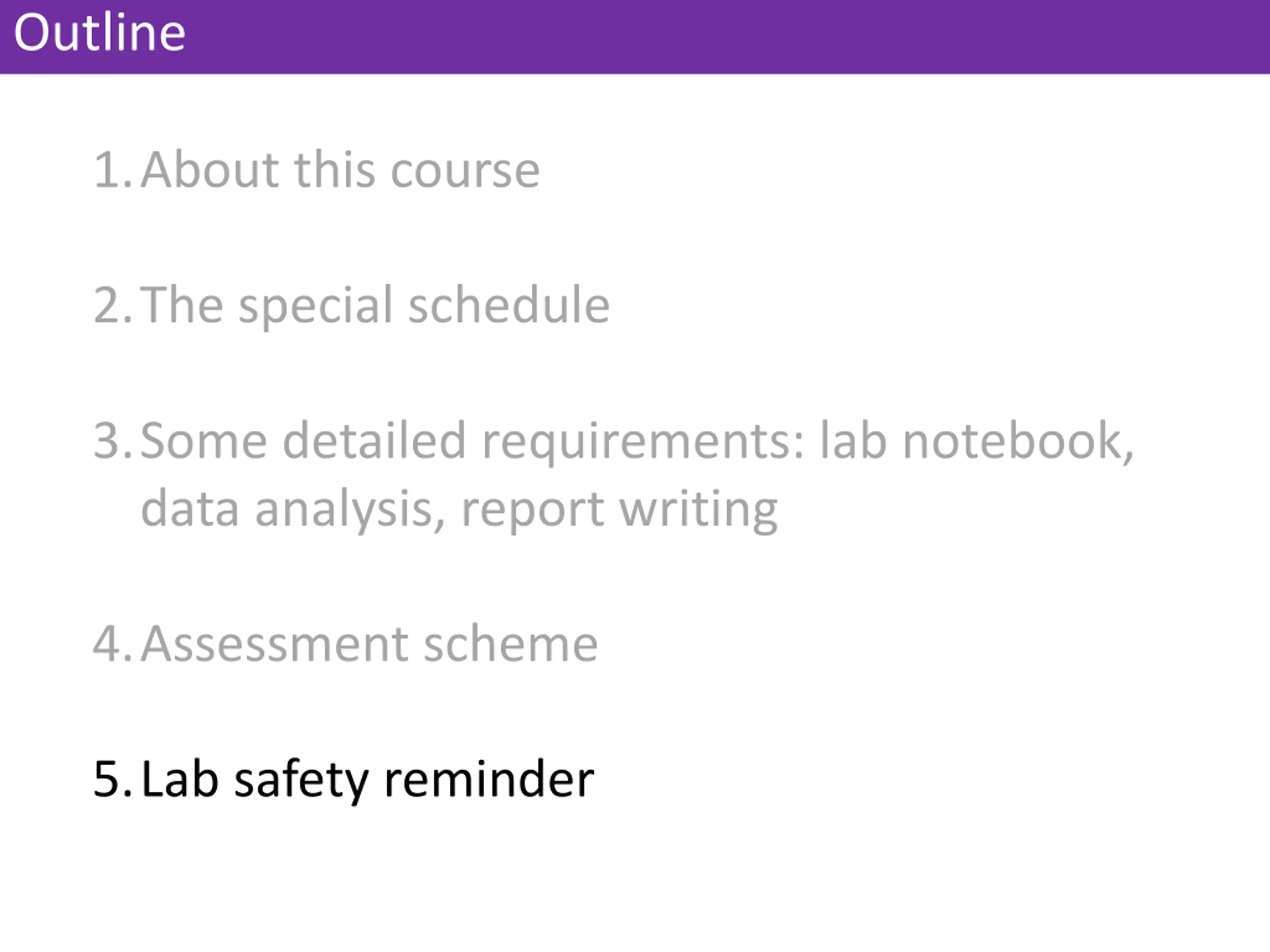Click the number "4." list marker
The width and height of the screenshot is (1270, 952).
pos(113,644)
